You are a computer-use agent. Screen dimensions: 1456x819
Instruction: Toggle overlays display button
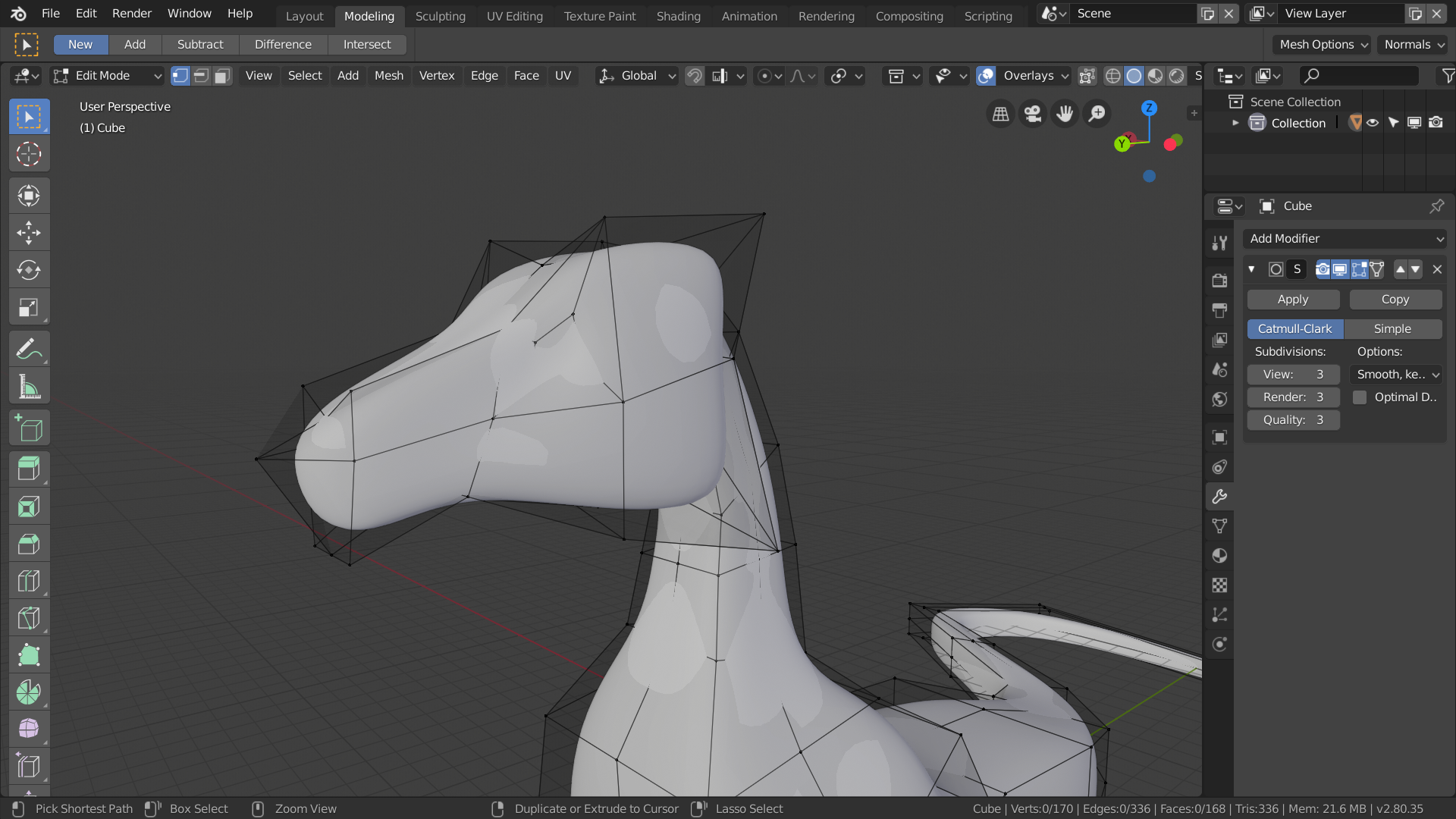pyautogui.click(x=986, y=76)
